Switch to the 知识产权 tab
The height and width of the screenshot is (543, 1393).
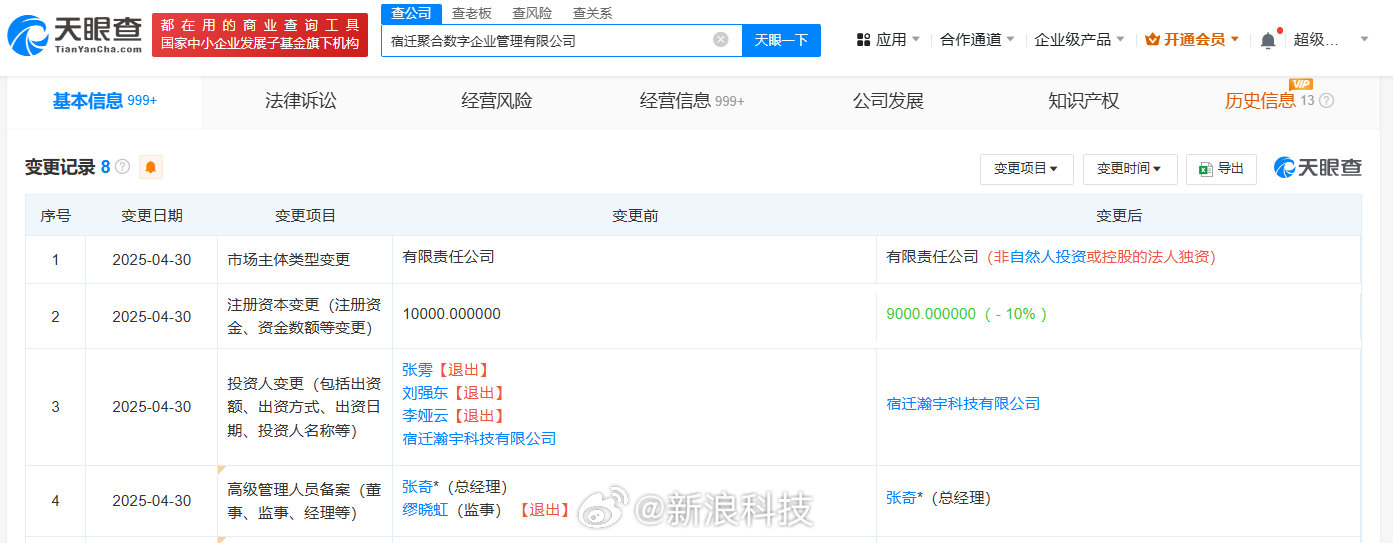1084,101
